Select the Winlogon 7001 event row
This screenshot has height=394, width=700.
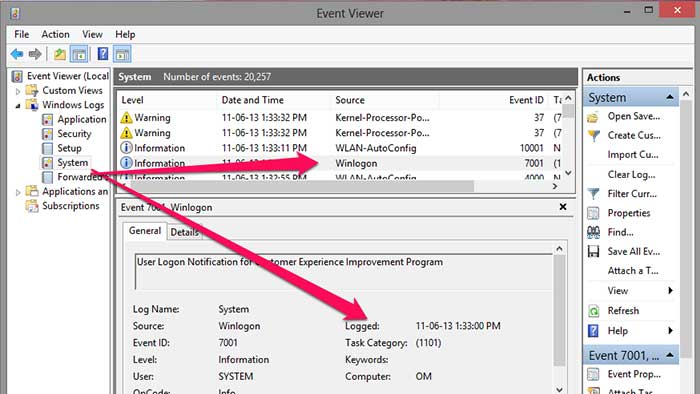[x=340, y=163]
